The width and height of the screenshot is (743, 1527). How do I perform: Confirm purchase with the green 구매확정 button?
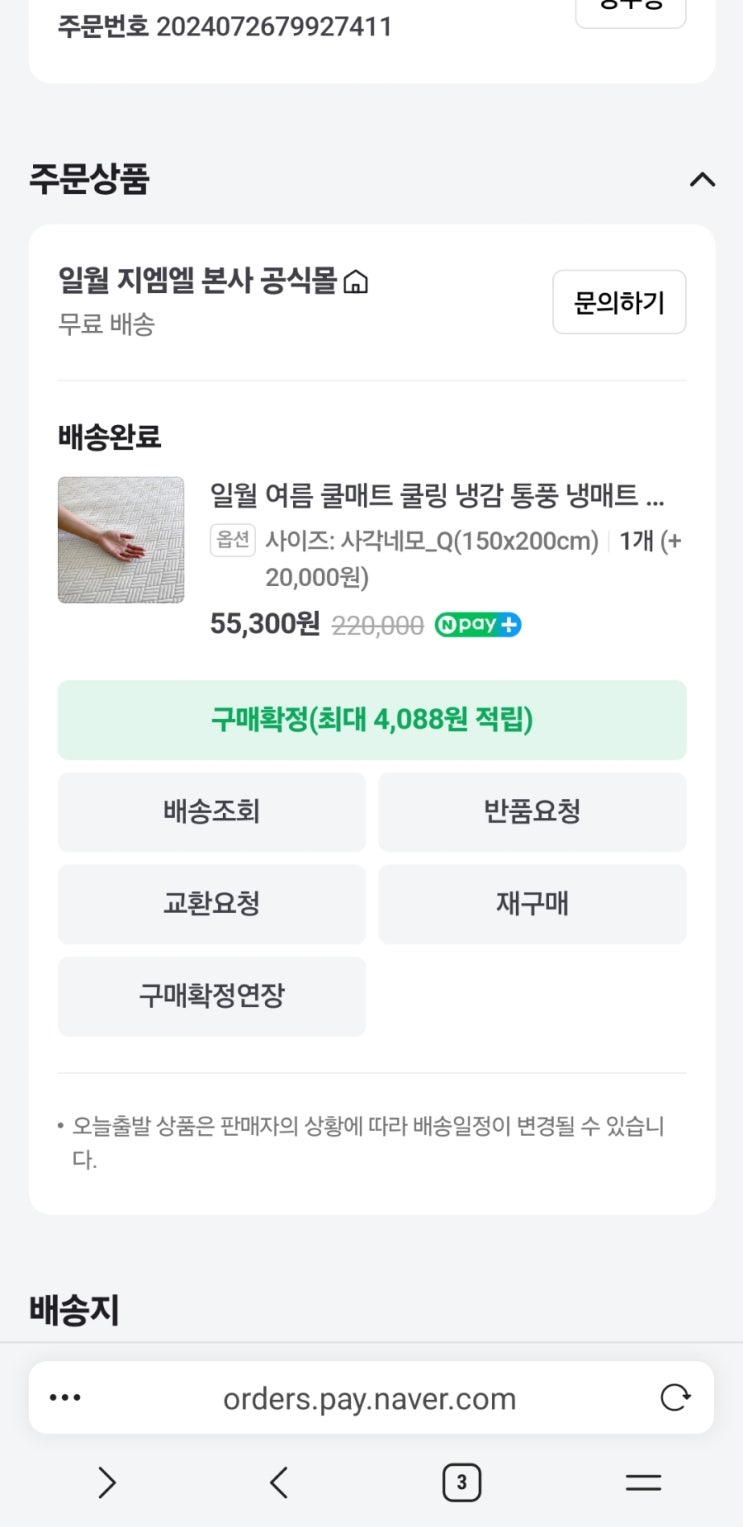click(372, 720)
